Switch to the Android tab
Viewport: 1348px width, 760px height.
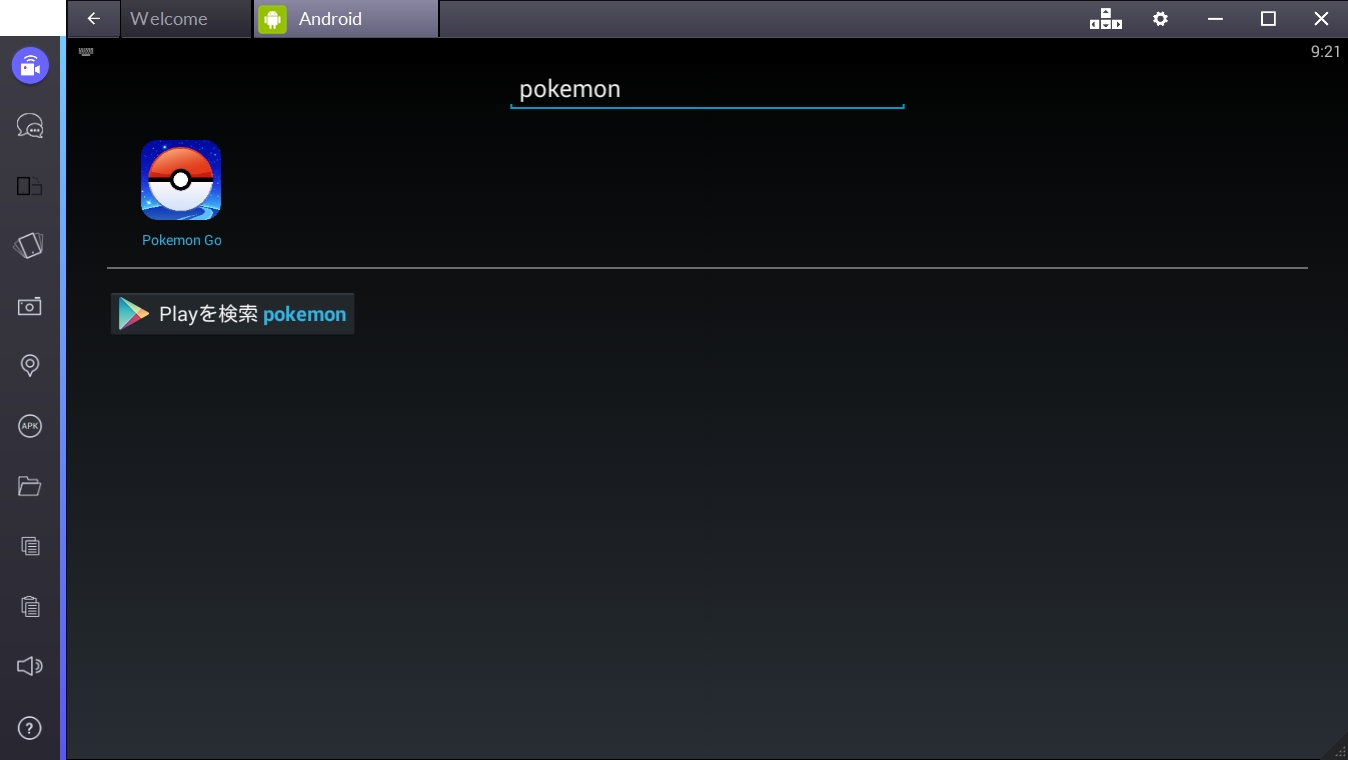coord(346,19)
